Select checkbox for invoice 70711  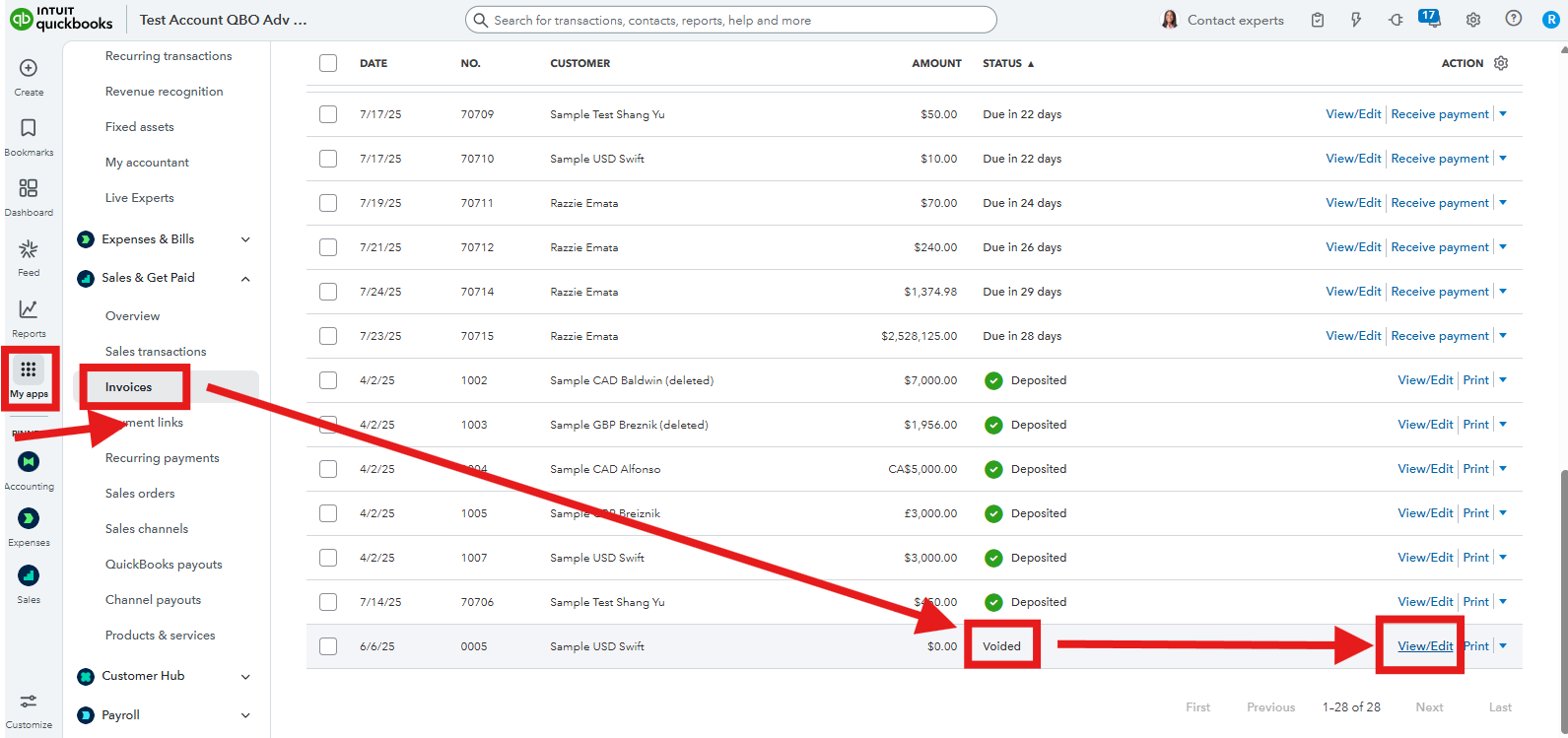(328, 203)
